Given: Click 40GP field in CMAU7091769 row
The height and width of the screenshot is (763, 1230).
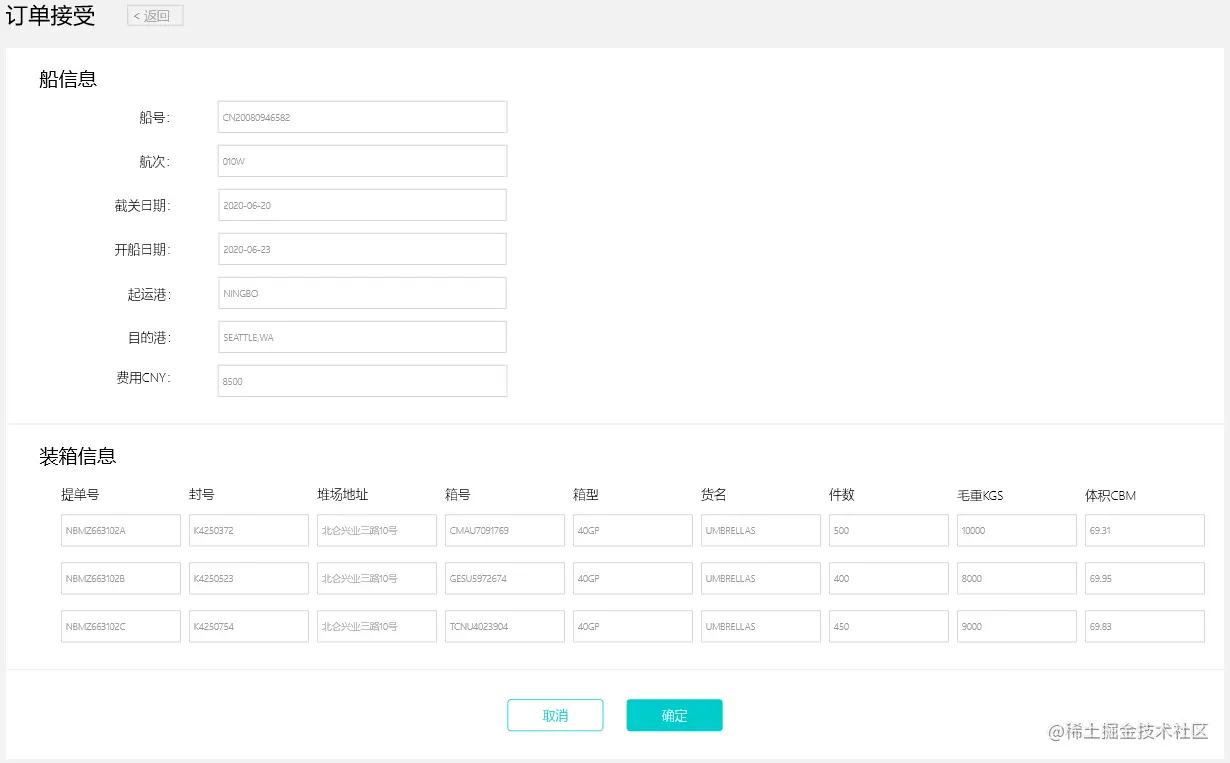Looking at the screenshot, I should [633, 530].
